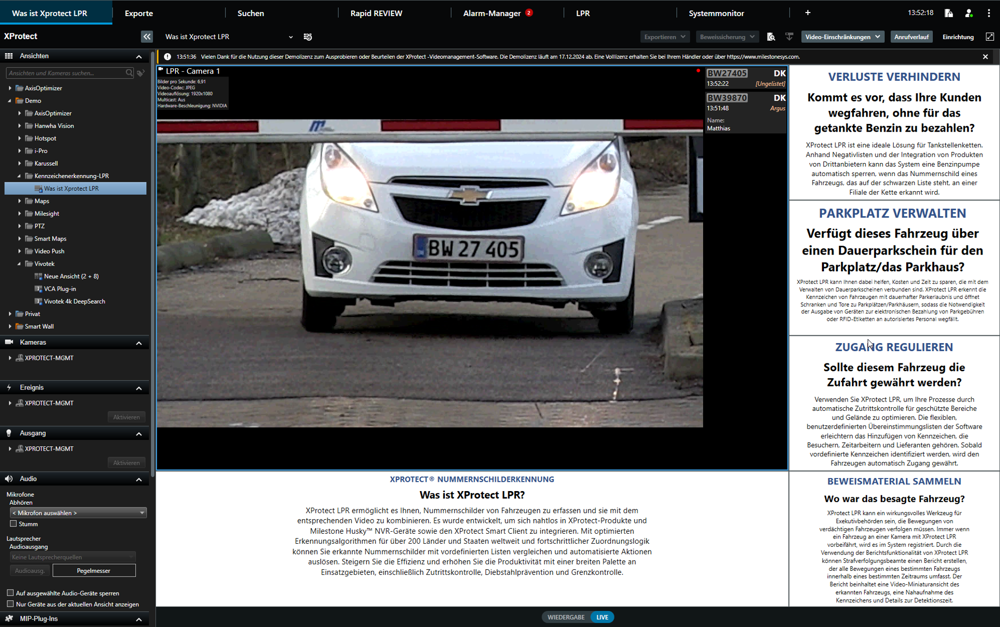Collapse the left sidebar with double-arrow icon
The height and width of the screenshot is (627, 1000).
[146, 37]
